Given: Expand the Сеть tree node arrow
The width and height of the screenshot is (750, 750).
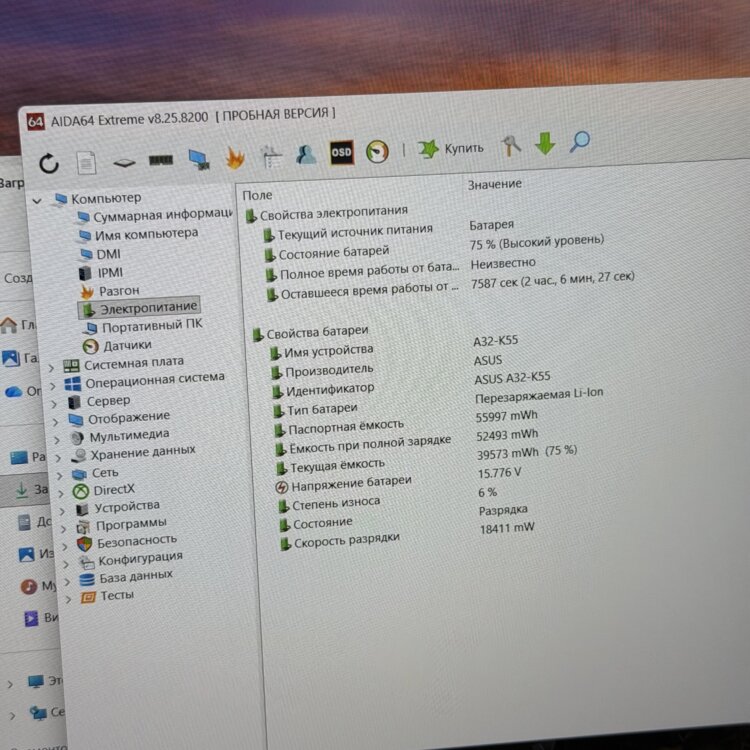Looking at the screenshot, I should coord(61,474).
